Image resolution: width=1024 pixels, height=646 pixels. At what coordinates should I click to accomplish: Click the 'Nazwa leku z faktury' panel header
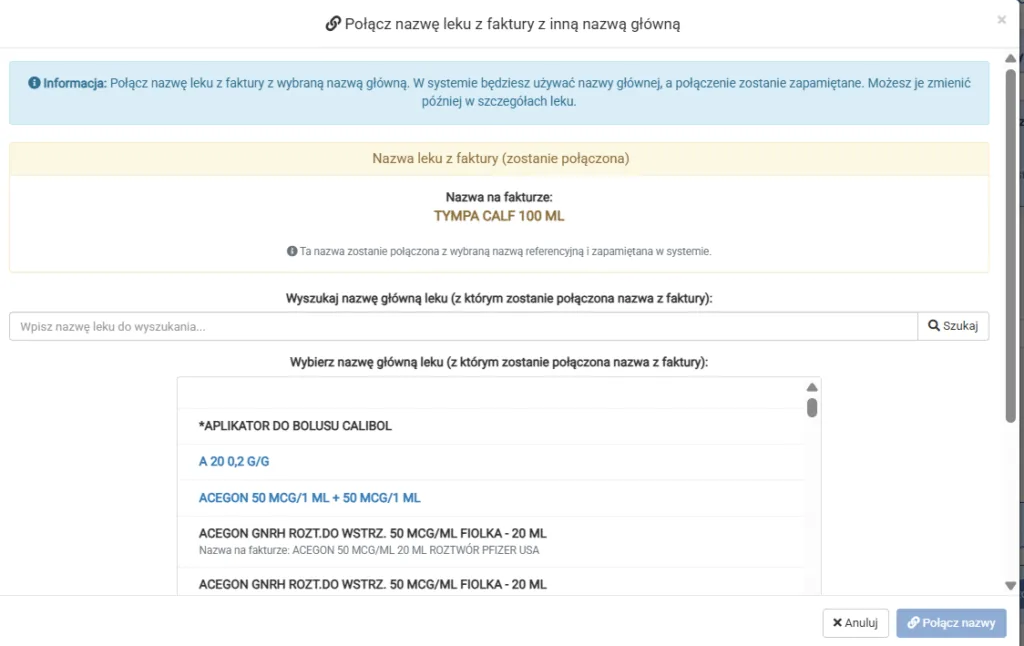[499, 159]
